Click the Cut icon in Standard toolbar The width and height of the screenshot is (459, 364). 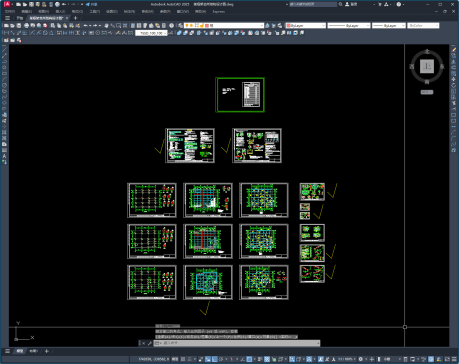point(53,25)
